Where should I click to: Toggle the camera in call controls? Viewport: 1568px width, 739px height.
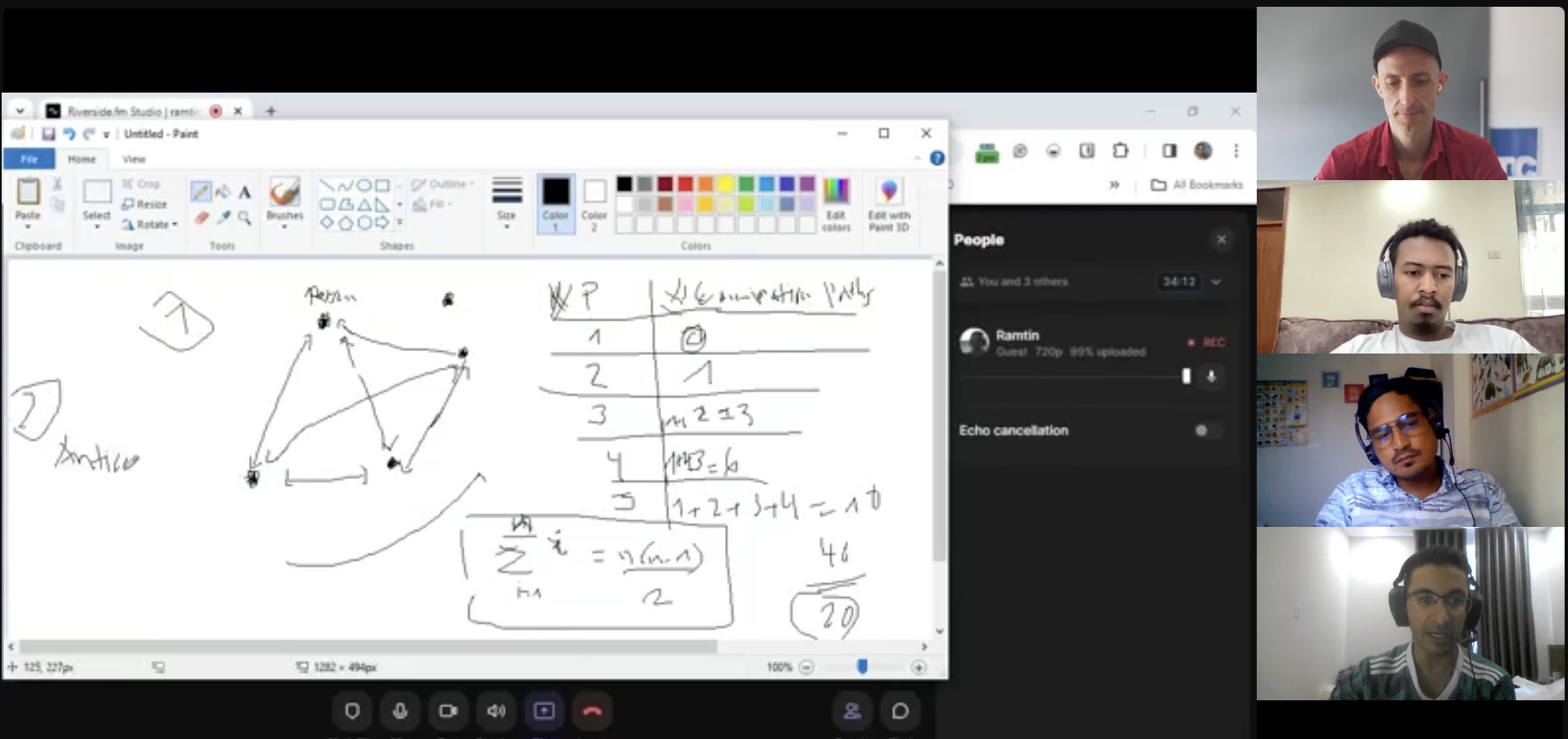click(x=448, y=711)
